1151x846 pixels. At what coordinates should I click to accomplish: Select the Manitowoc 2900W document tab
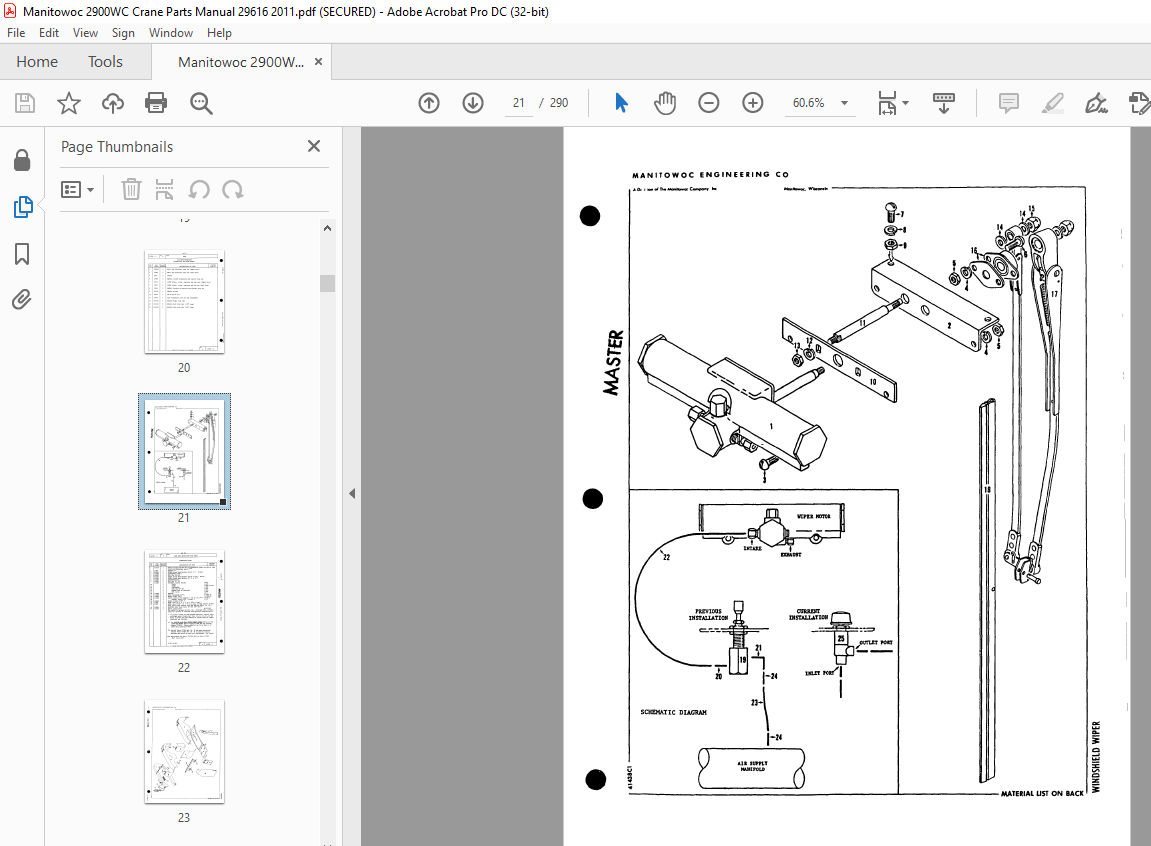click(241, 62)
